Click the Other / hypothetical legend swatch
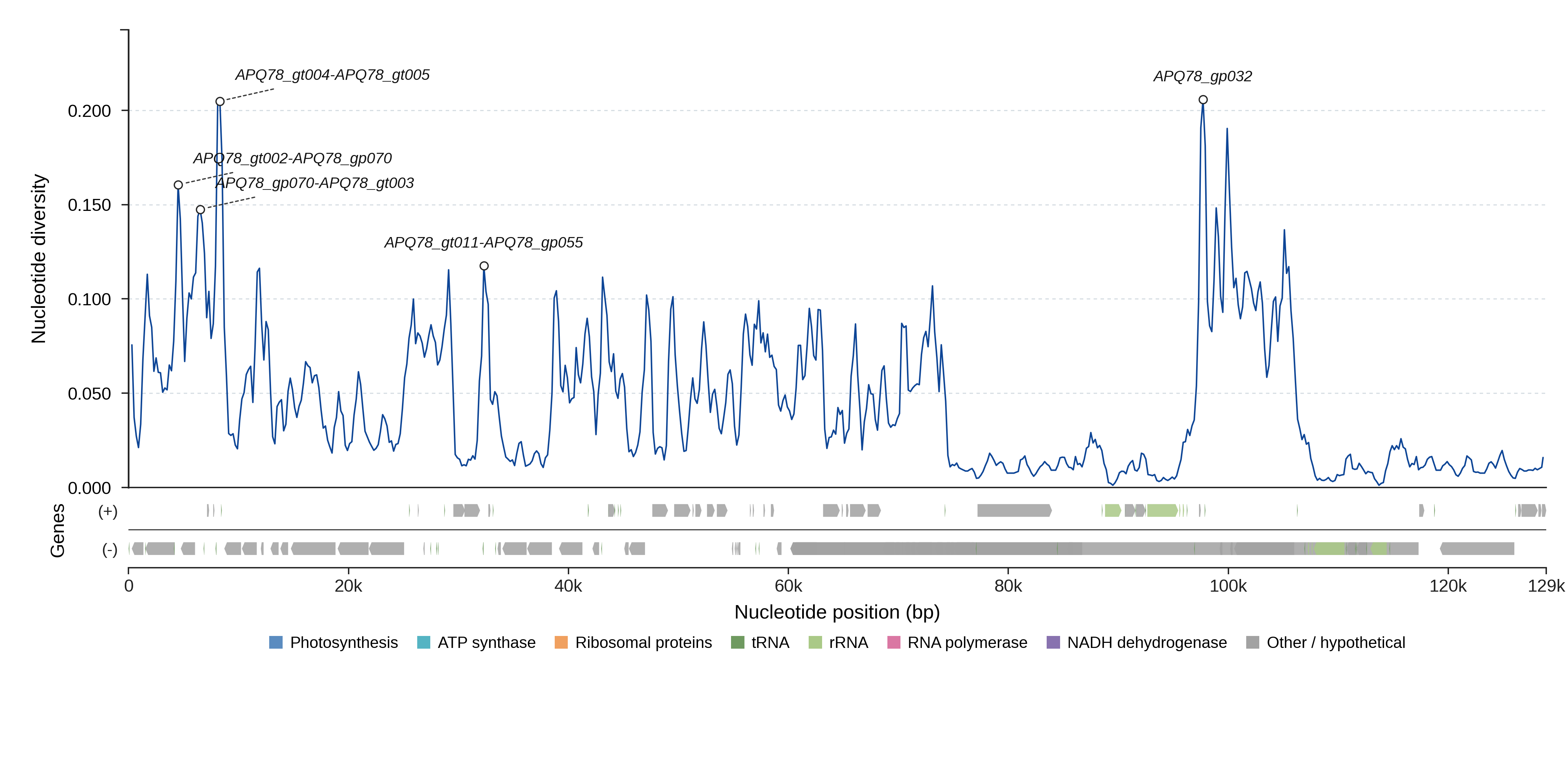 pos(1253,642)
